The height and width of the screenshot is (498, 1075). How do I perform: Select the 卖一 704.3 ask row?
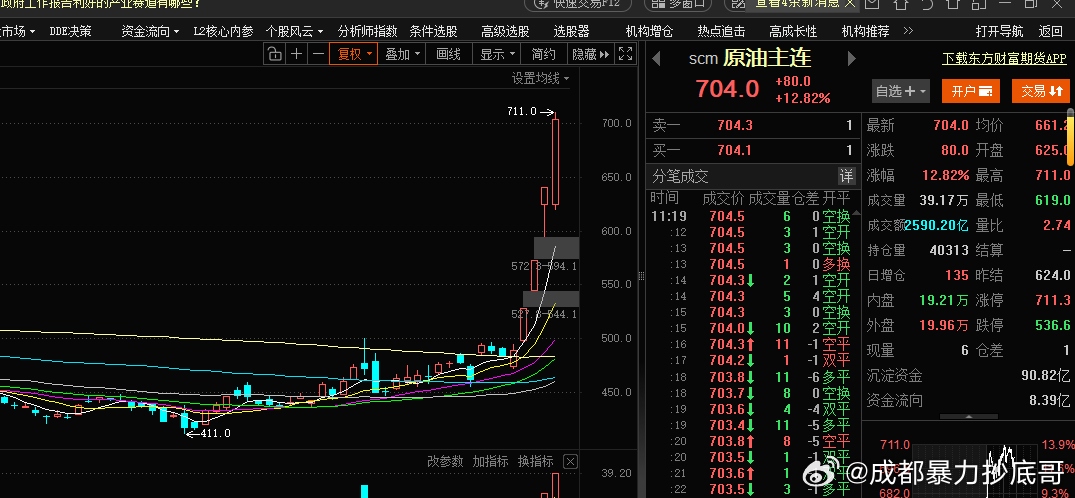tap(753, 126)
